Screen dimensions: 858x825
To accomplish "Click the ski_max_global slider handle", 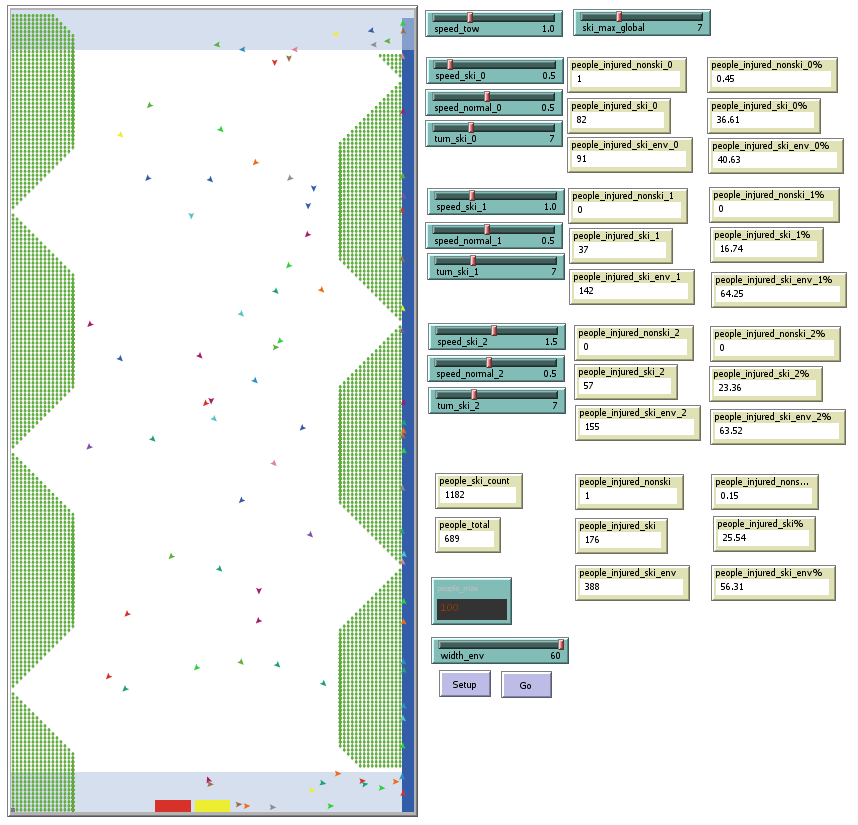I will (x=619, y=16).
